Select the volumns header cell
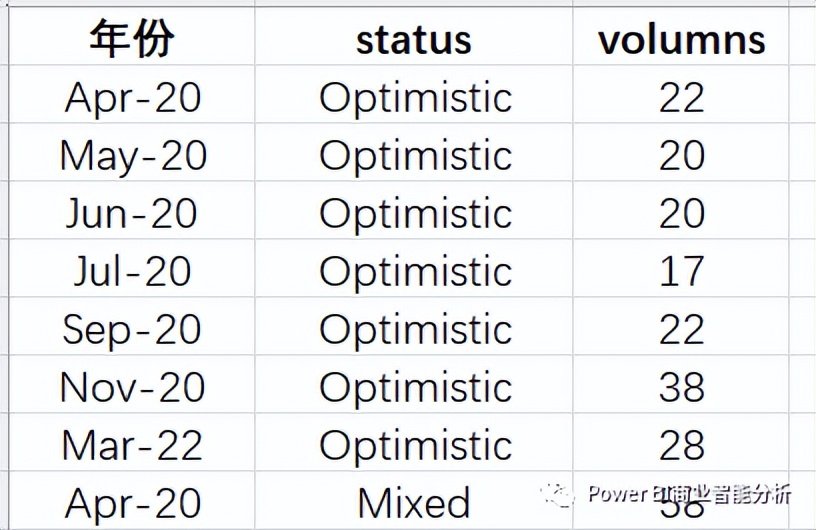The image size is (816, 530). pos(681,36)
